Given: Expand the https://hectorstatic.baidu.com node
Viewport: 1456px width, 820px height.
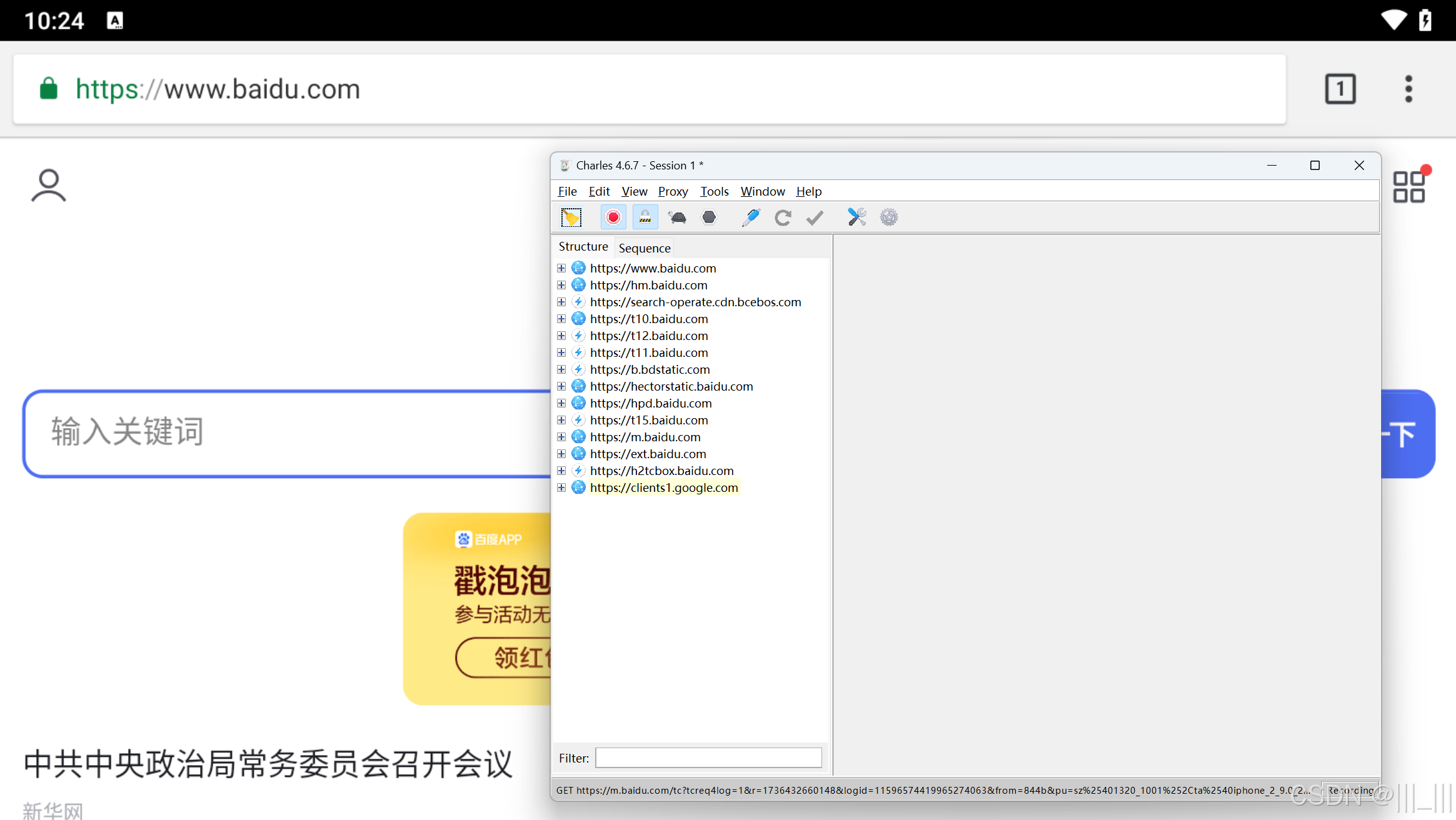Looking at the screenshot, I should 561,386.
